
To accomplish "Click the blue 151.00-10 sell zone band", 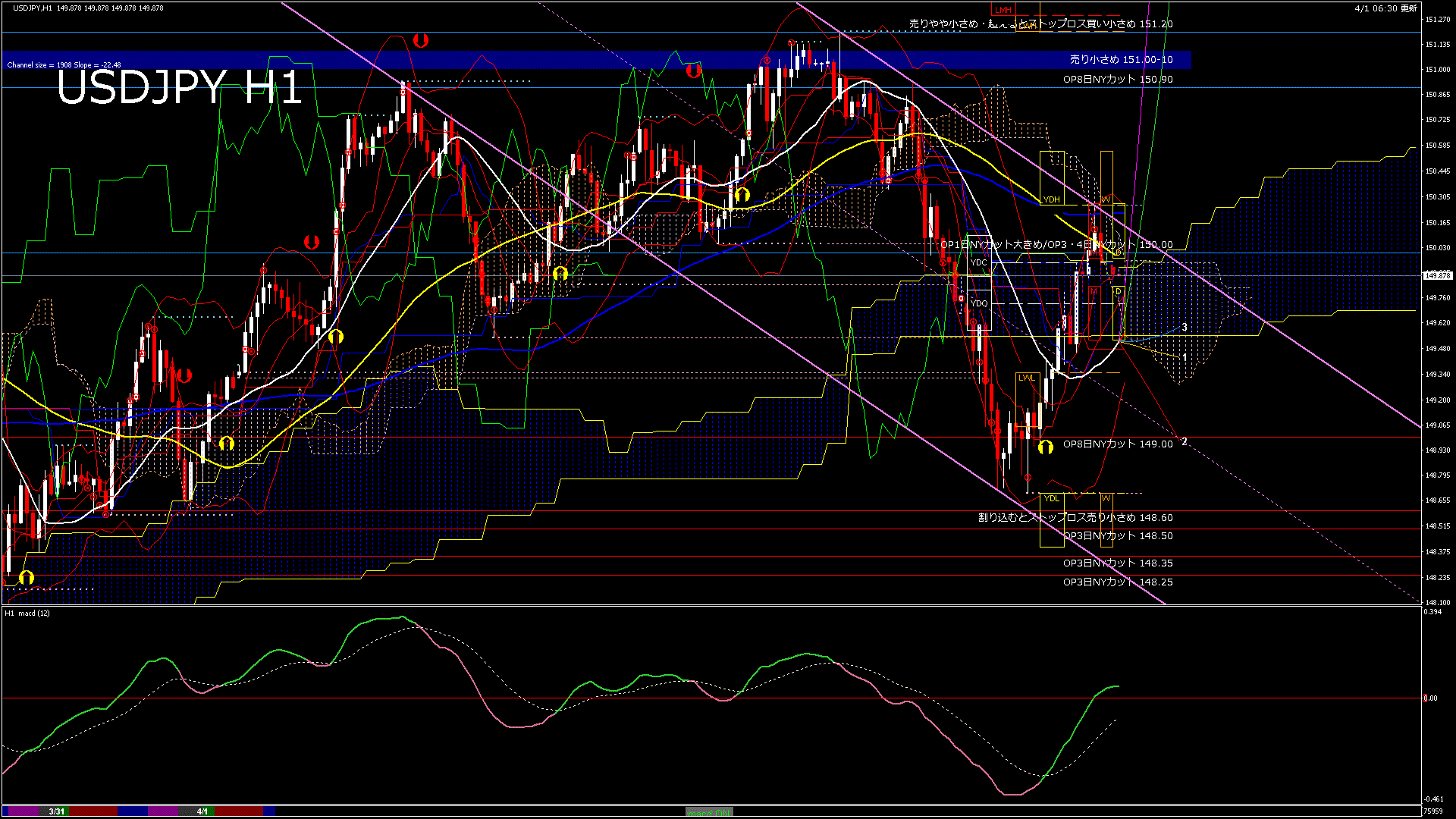I will [597, 60].
